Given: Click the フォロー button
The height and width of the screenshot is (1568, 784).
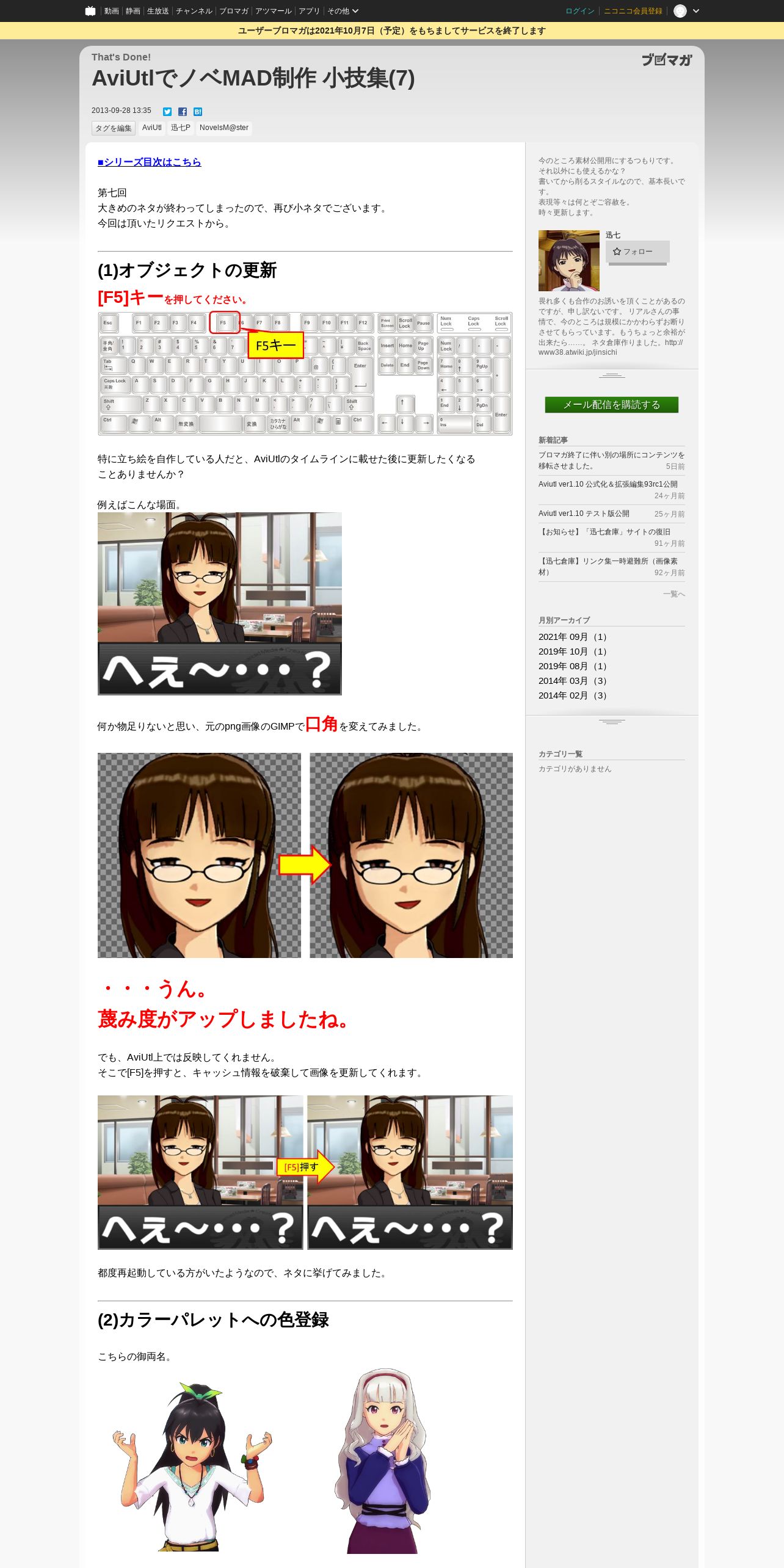Looking at the screenshot, I should [637, 252].
